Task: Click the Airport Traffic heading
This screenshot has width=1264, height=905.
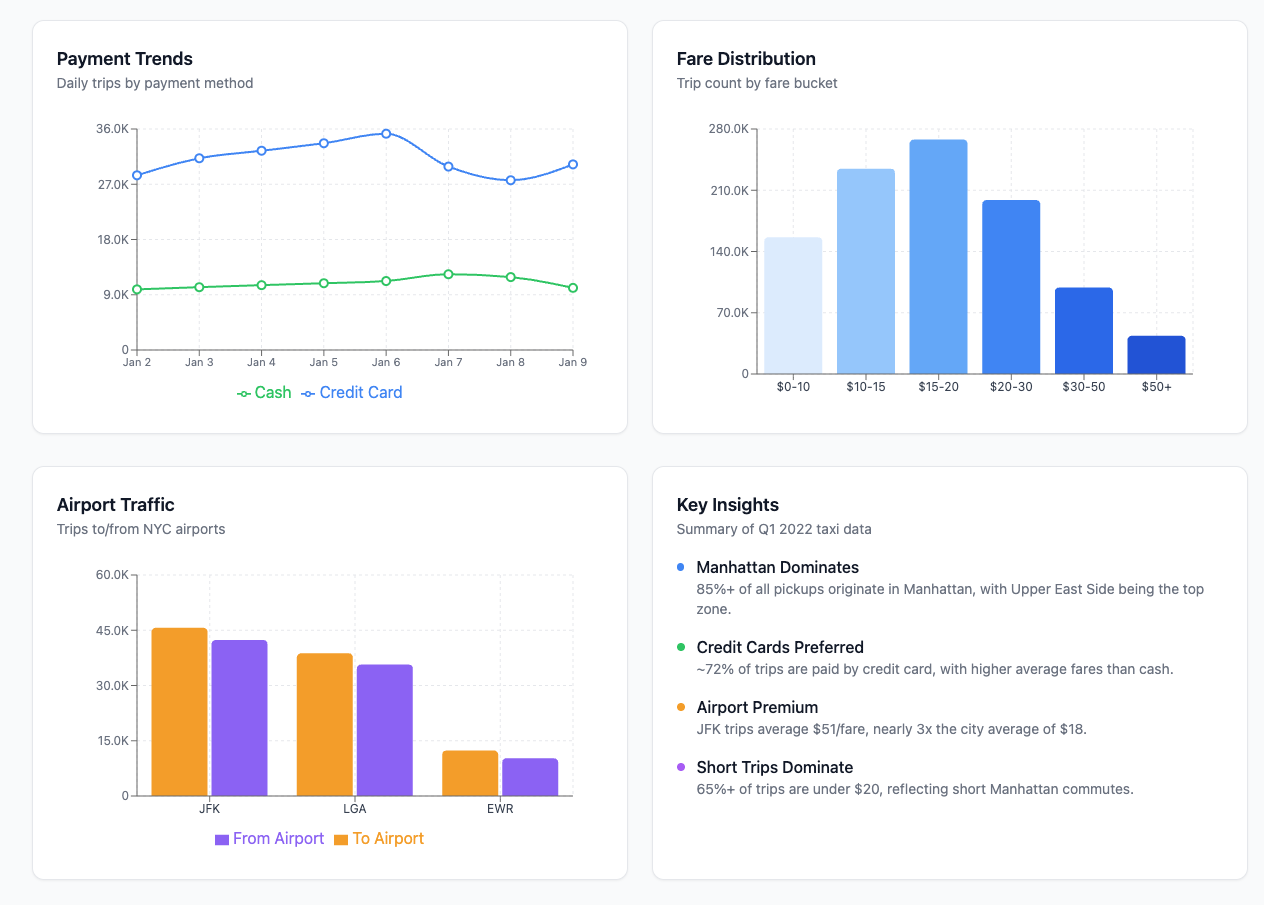Action: 114,505
